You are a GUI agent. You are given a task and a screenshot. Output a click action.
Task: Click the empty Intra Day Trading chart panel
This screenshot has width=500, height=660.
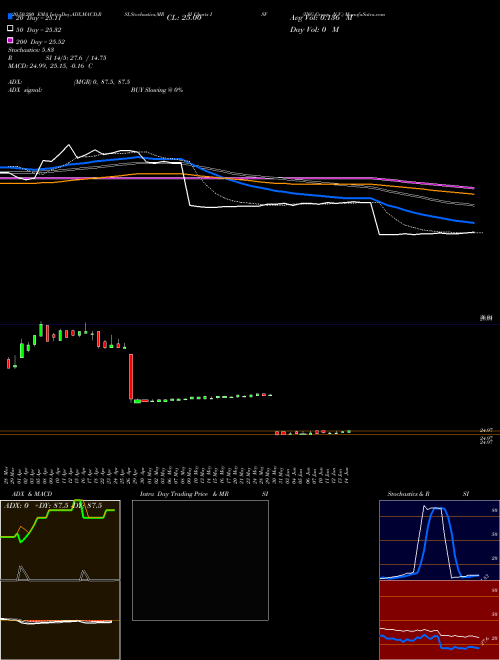click(200, 560)
